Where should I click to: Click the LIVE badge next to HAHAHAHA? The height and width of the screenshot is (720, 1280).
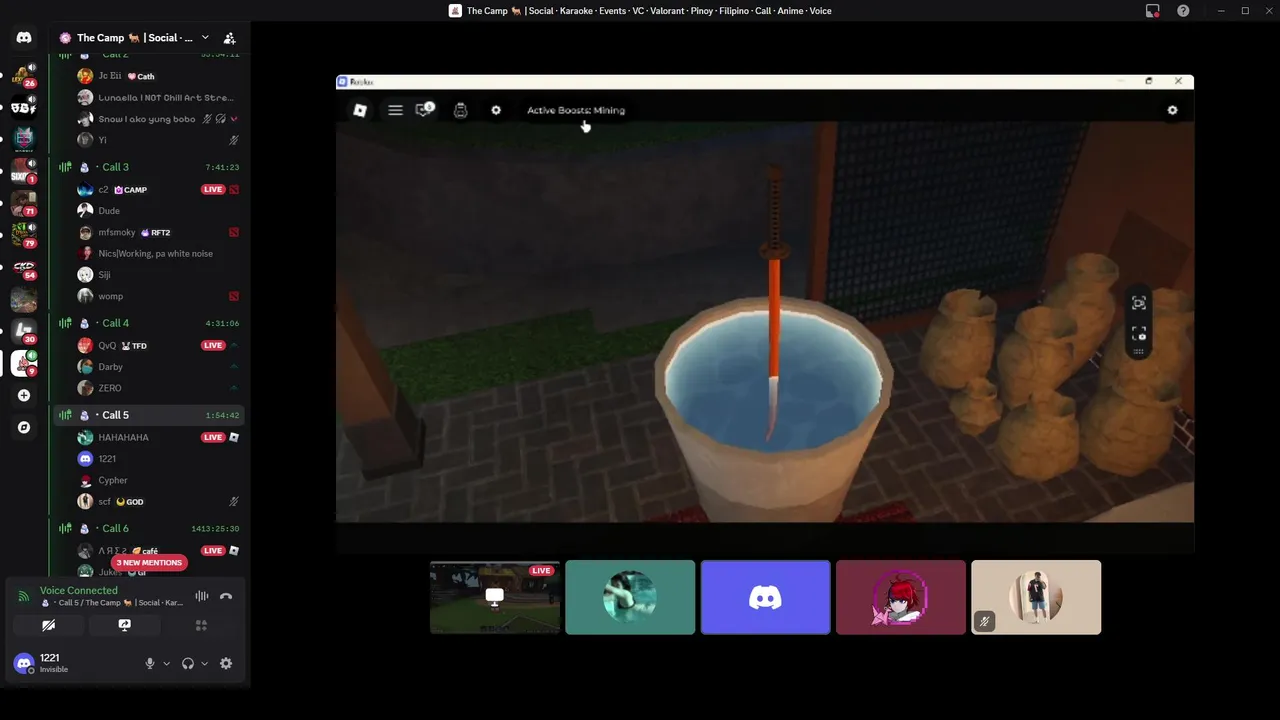213,437
